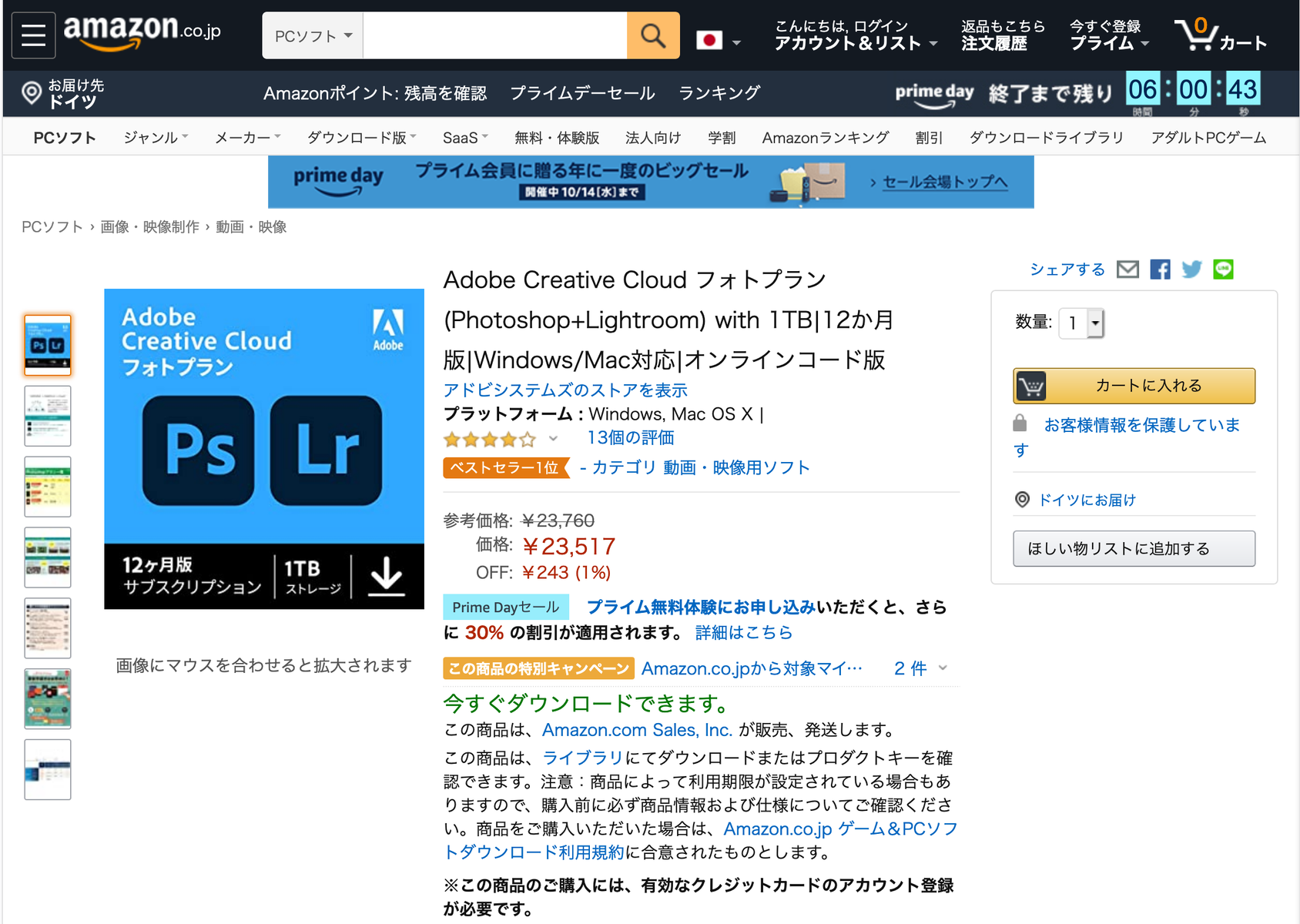Open the hamburger menu icon
1300x924 pixels.
tap(33, 35)
